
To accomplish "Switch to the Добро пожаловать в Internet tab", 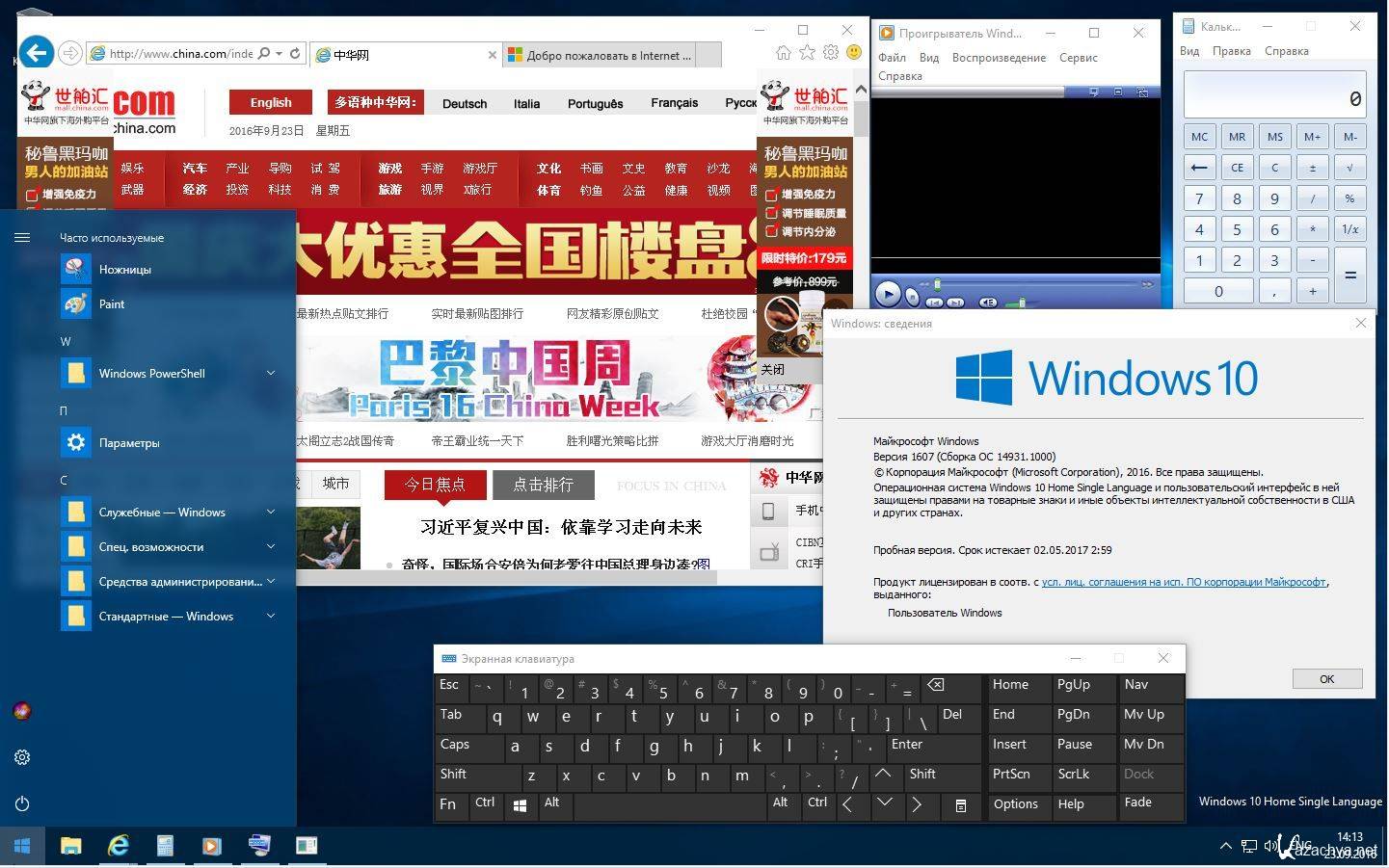I will coord(607,56).
